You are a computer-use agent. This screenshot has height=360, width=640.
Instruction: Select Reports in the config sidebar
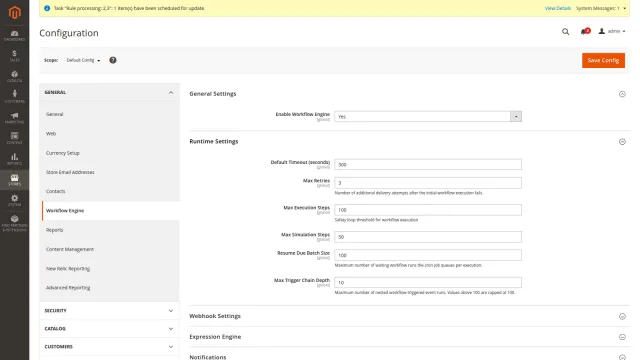[55, 230]
